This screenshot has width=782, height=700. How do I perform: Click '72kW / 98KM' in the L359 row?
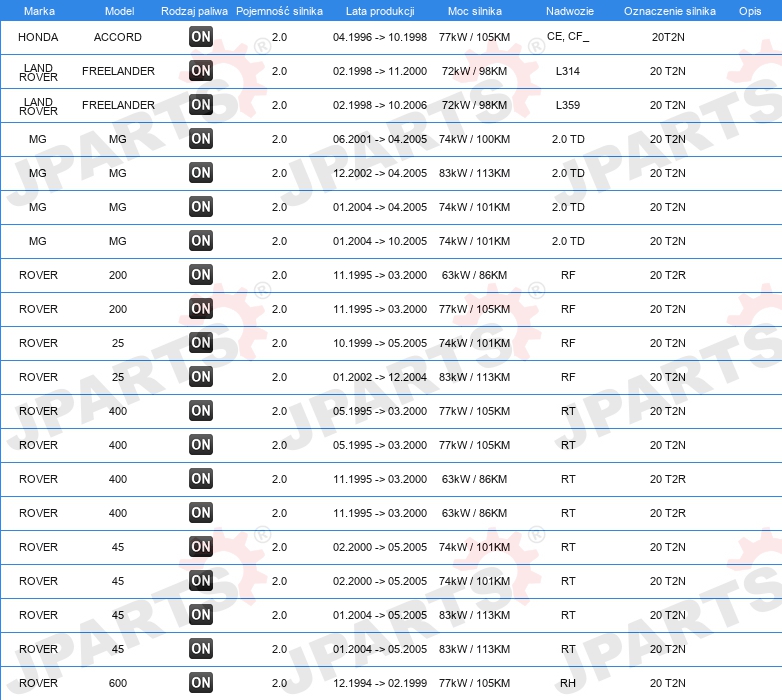pyautogui.click(x=474, y=105)
